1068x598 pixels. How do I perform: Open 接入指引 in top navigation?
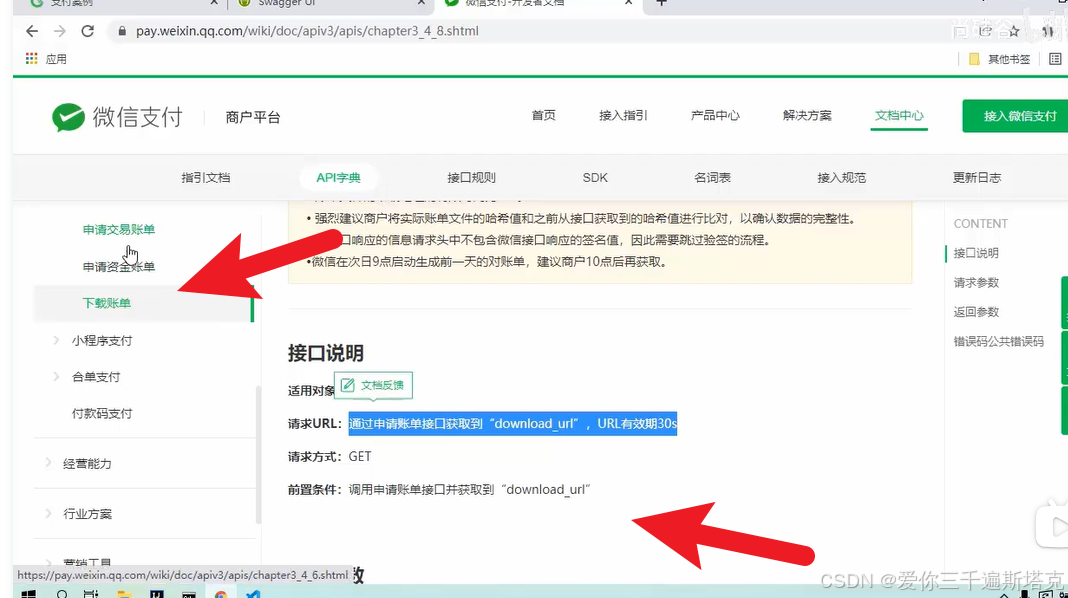pyautogui.click(x=623, y=115)
